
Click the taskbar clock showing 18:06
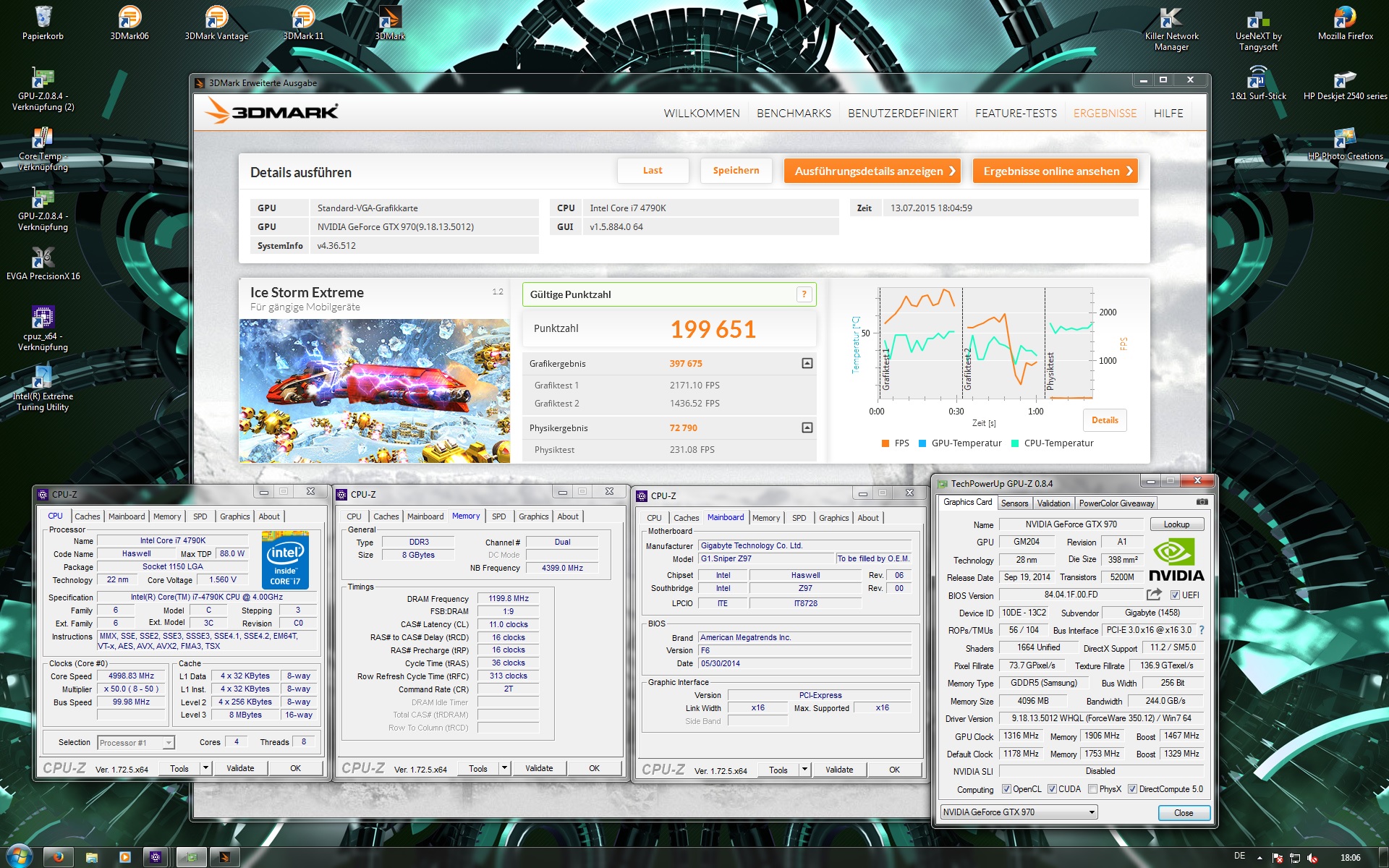tap(1350, 858)
